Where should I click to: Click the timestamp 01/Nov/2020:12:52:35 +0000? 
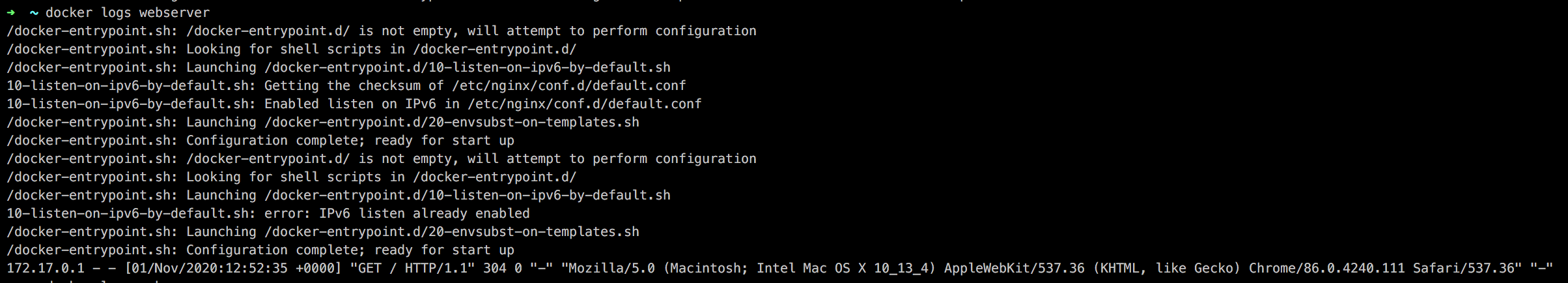(x=233, y=268)
